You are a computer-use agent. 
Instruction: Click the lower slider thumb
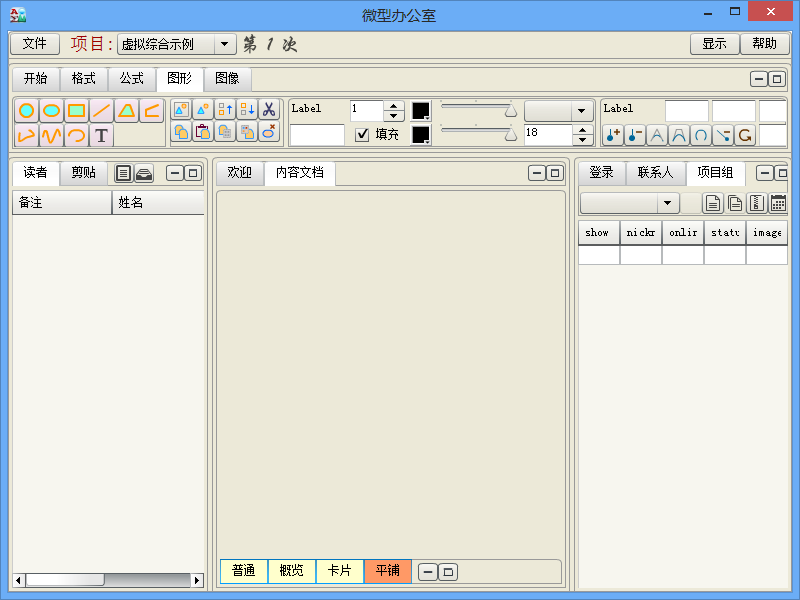pos(510,134)
